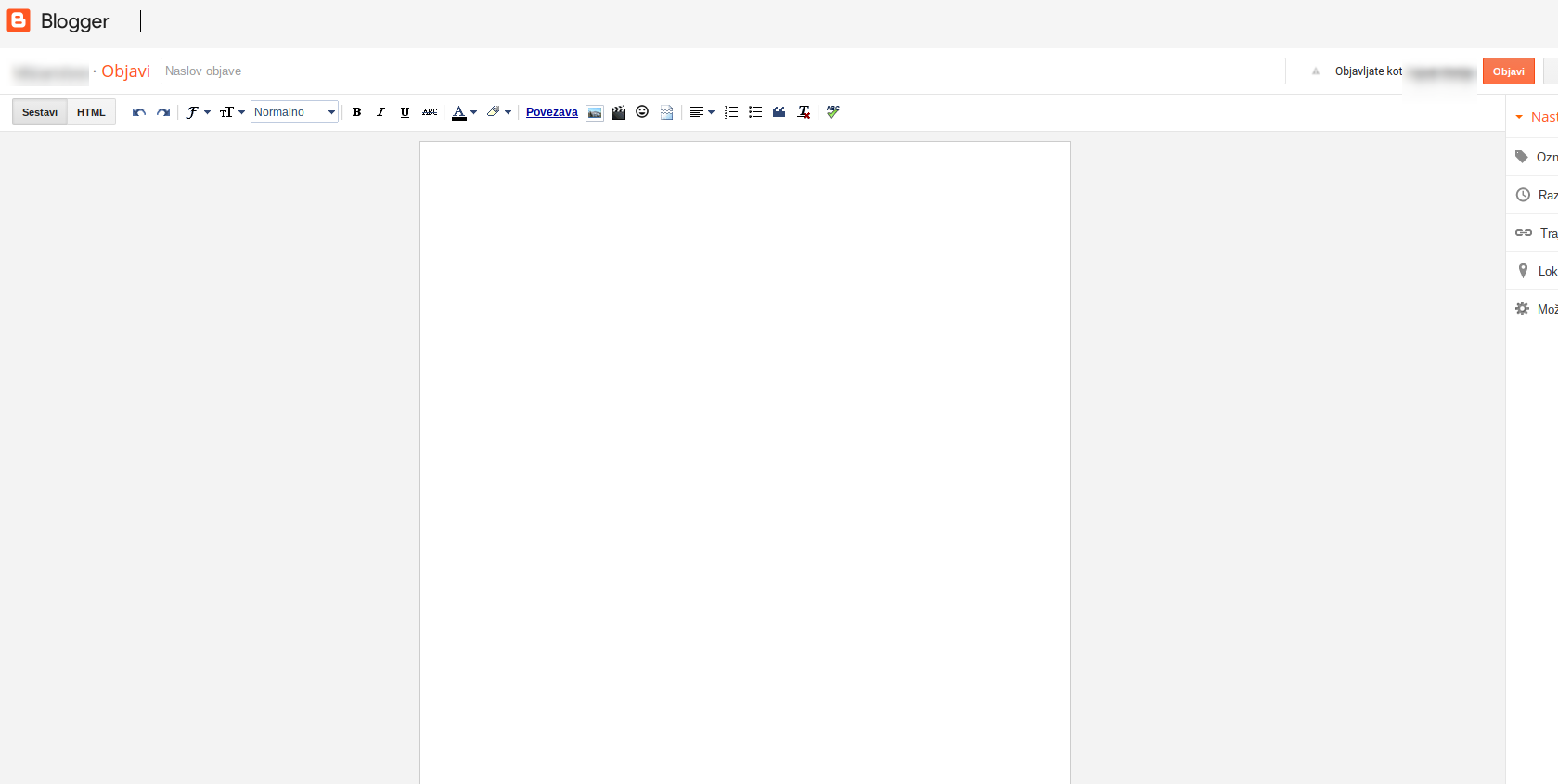Click the Objavljate kot label
Image resolution: width=1558 pixels, height=784 pixels.
pyautogui.click(x=1369, y=71)
